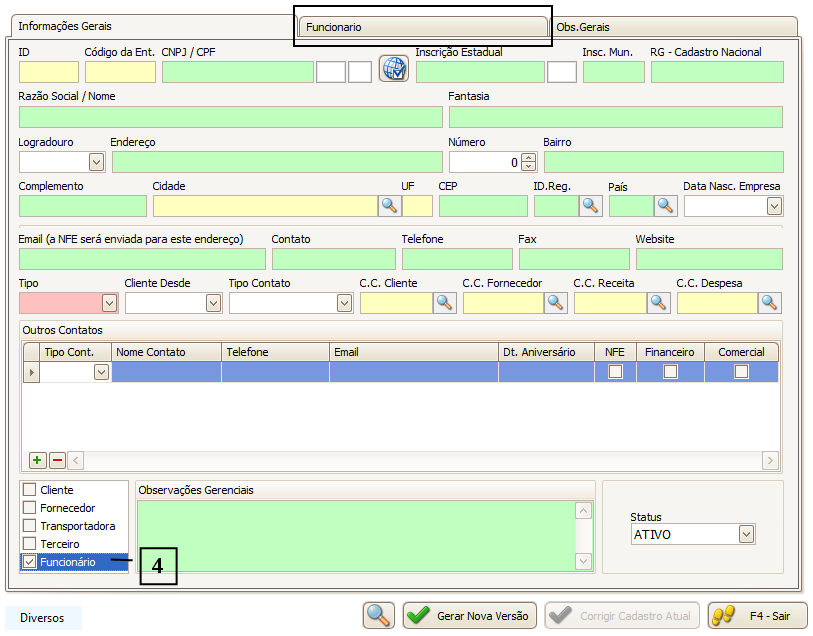Click the C.C. Fornecedor search icon

coord(555,303)
